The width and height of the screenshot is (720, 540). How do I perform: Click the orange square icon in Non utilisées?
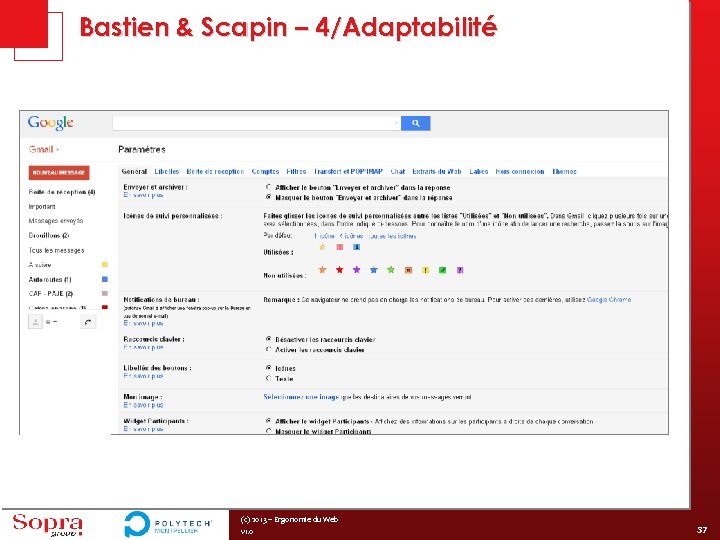(408, 270)
